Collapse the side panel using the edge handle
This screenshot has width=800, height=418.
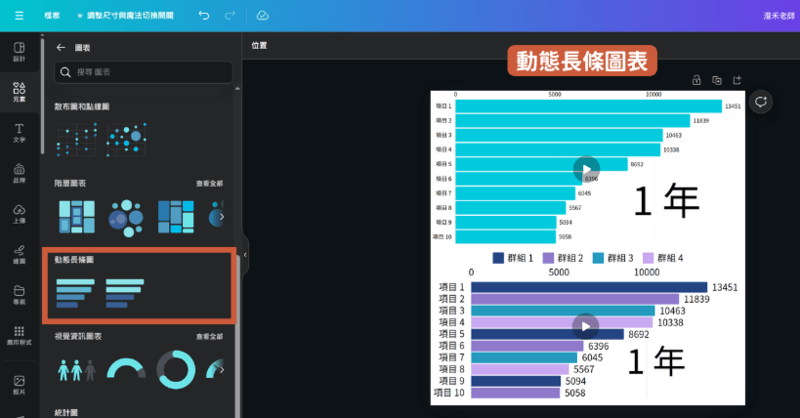[x=245, y=256]
